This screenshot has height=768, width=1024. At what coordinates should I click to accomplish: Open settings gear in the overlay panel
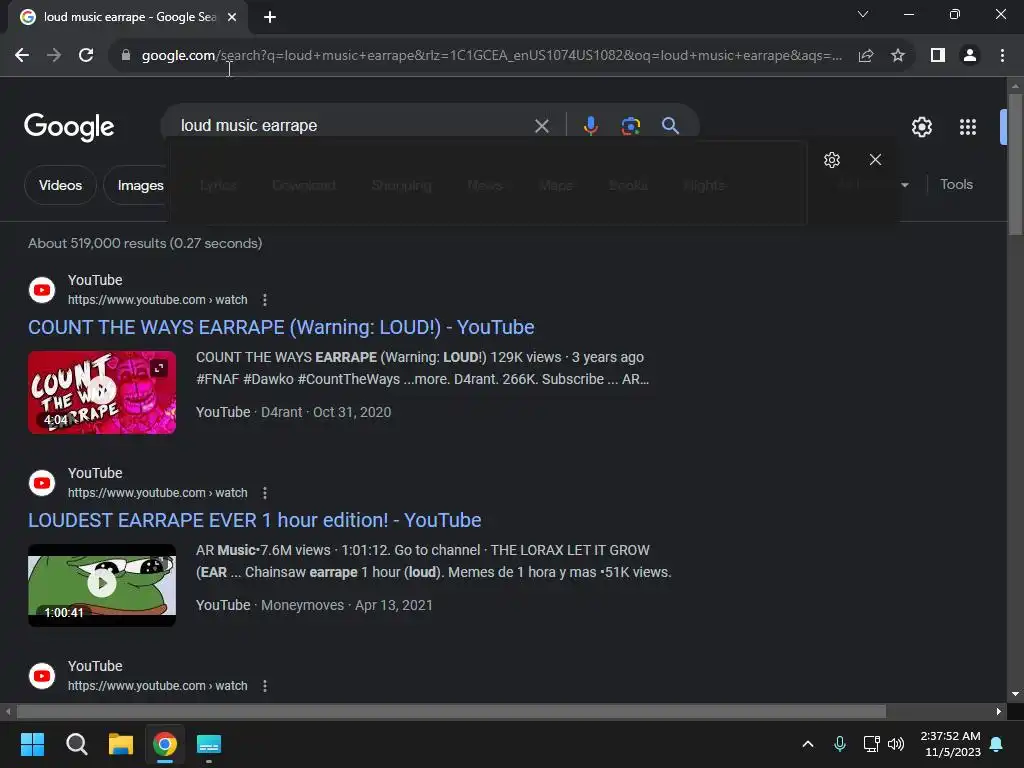point(831,160)
